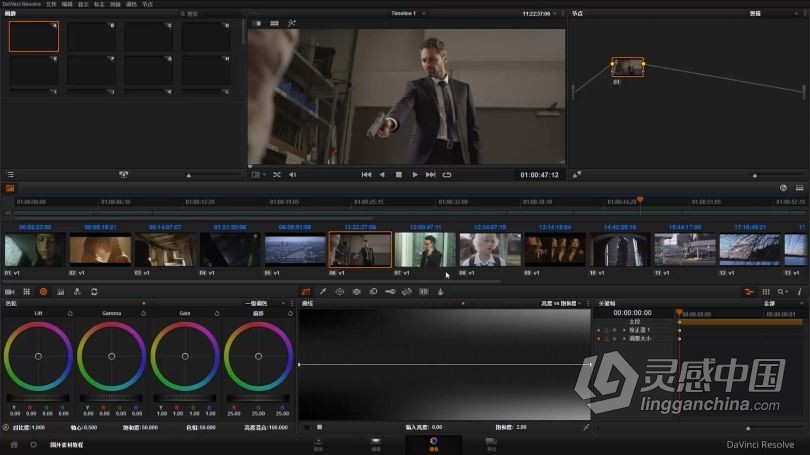The height and width of the screenshot is (455, 810).
Task: Open the 文件 menu
Action: 51,4
